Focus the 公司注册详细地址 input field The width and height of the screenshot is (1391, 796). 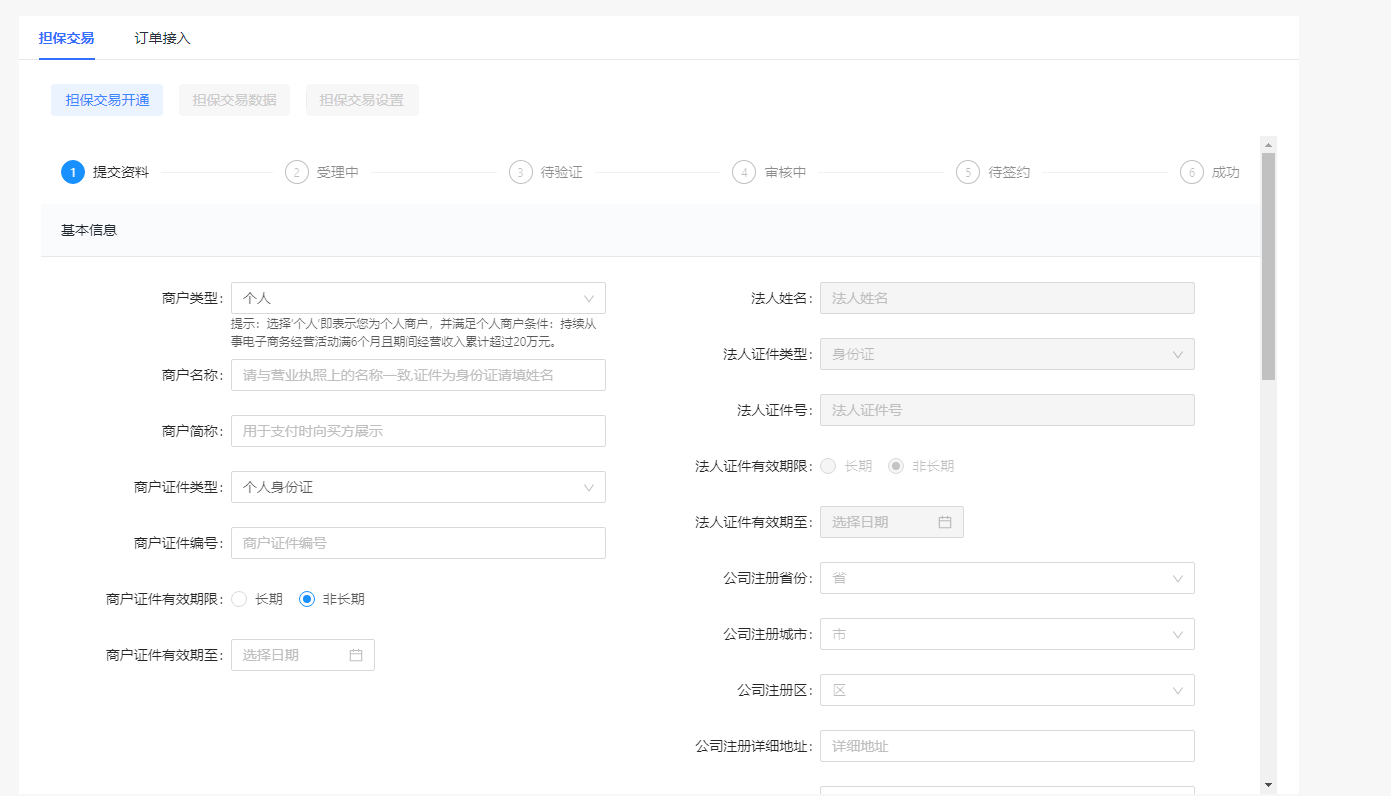point(1007,746)
